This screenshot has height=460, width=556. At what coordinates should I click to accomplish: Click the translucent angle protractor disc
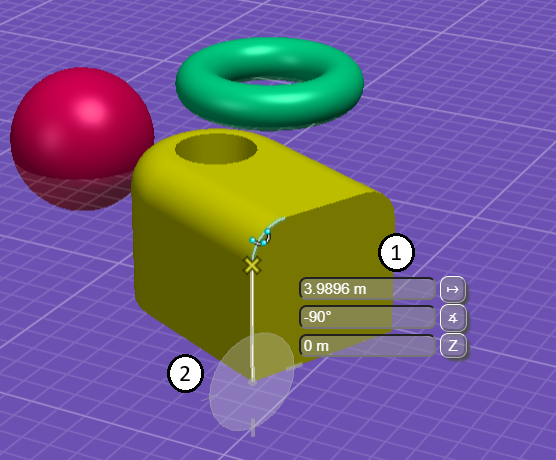point(252,382)
